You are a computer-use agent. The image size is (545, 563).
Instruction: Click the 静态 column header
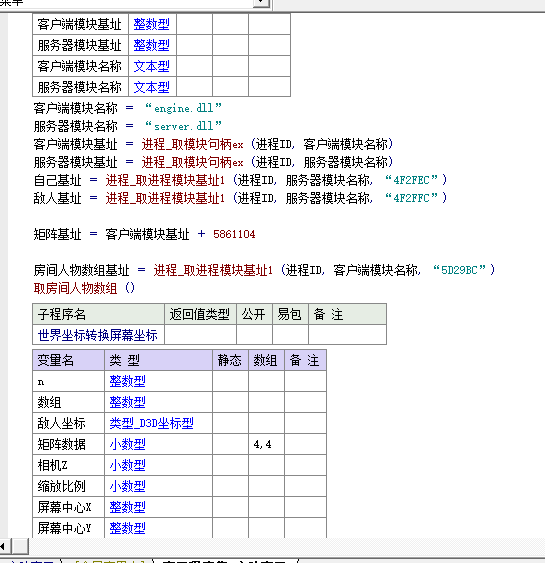230,360
